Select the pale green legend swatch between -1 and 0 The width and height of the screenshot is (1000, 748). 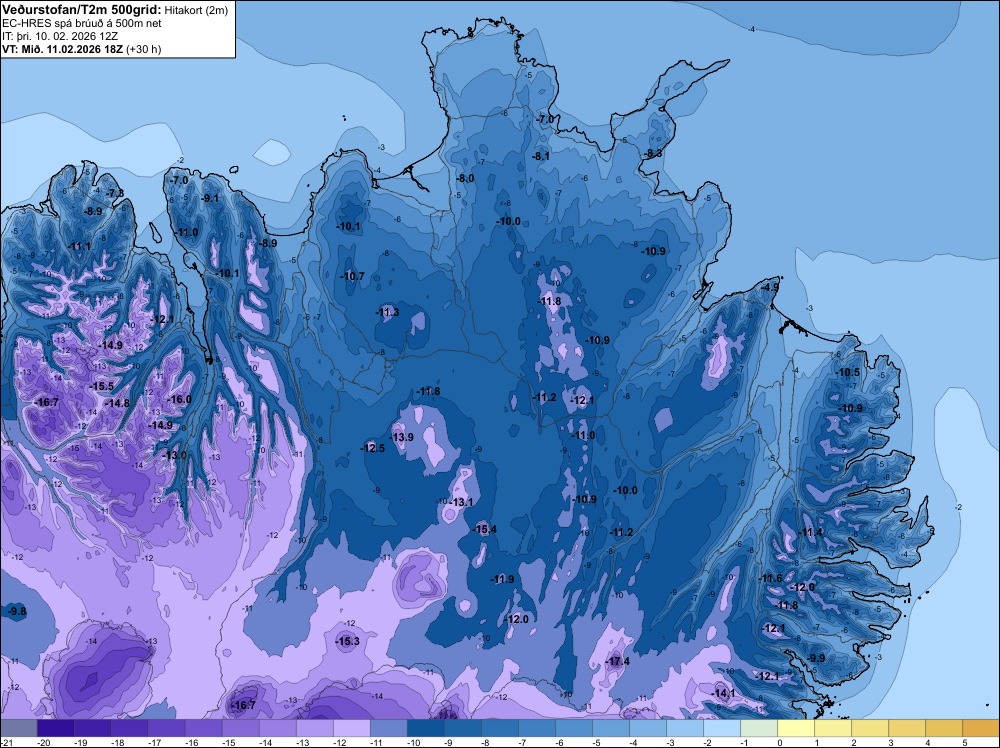759,728
